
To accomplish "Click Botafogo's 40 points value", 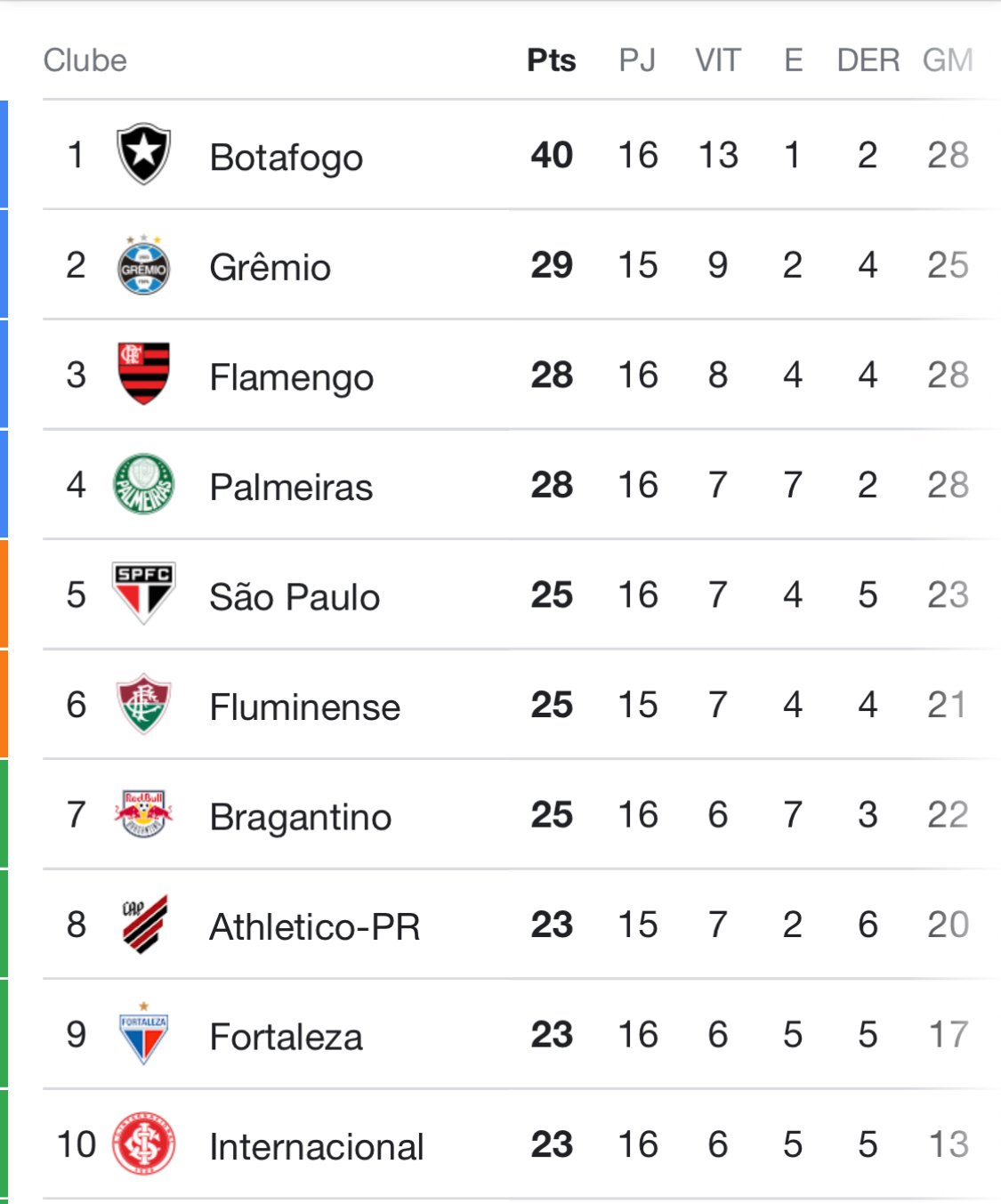I will tap(552, 155).
